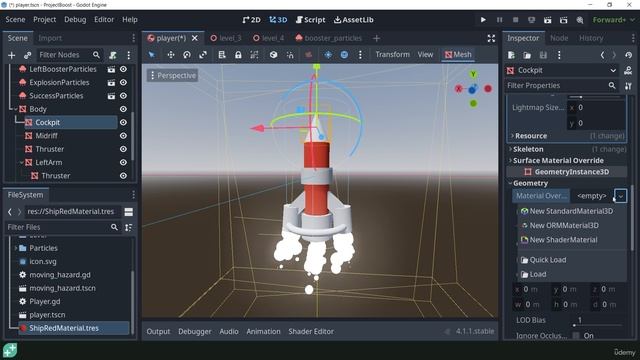Image resolution: width=640 pixels, height=360 pixels.
Task: Open Forward+ renderer dropdown
Action: 613,20
